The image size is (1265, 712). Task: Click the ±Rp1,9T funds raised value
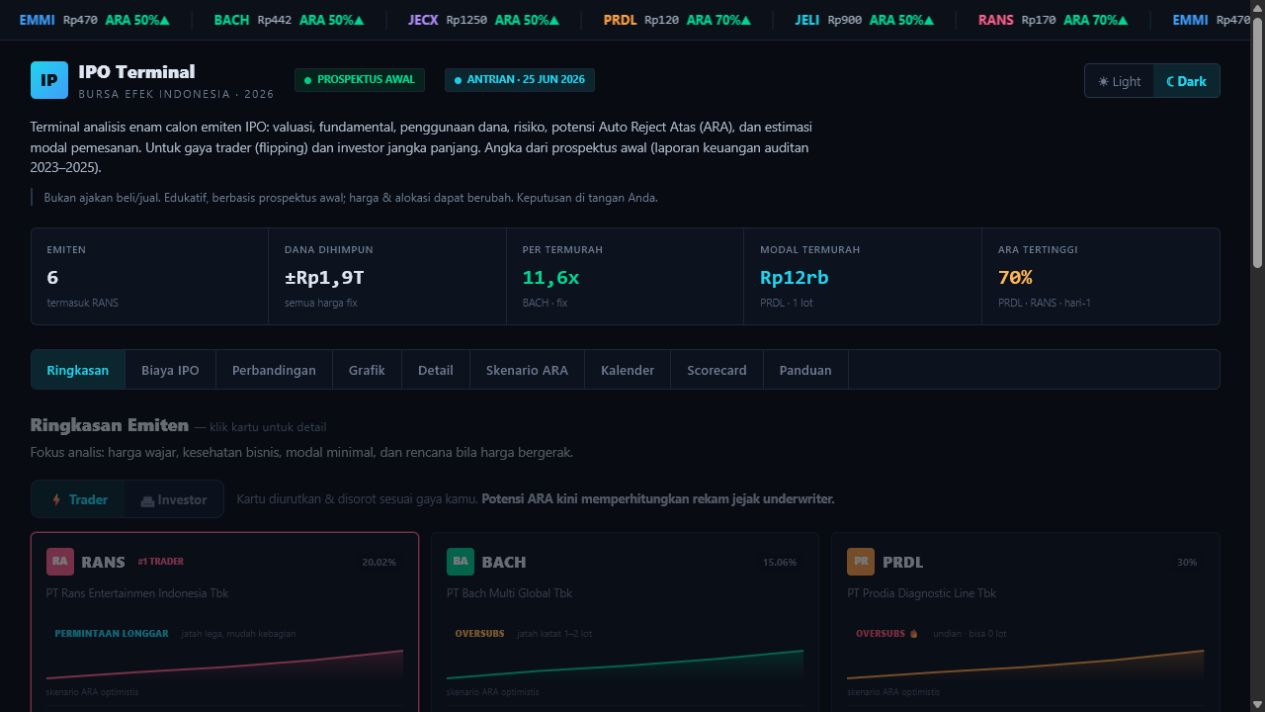coord(324,278)
